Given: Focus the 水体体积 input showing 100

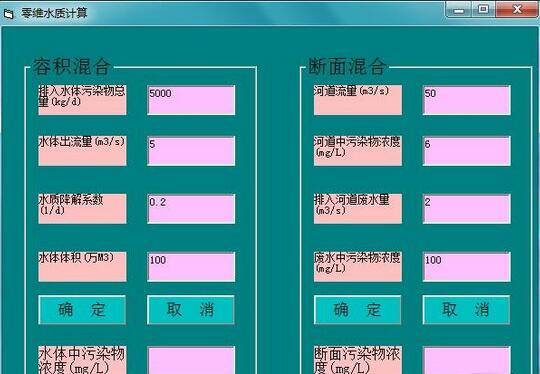Looking at the screenshot, I should click(x=191, y=267).
